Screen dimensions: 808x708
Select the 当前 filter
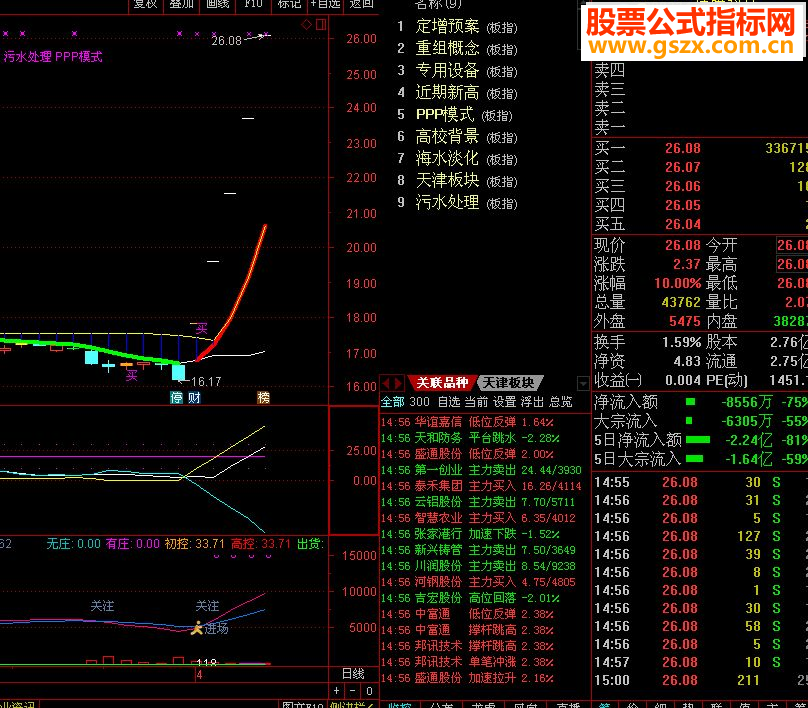(x=476, y=402)
